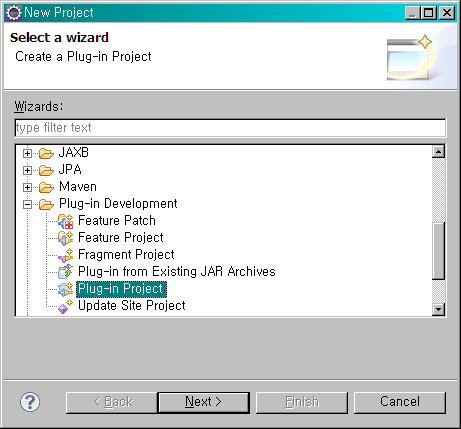Select the JPA category label

pos(70,170)
